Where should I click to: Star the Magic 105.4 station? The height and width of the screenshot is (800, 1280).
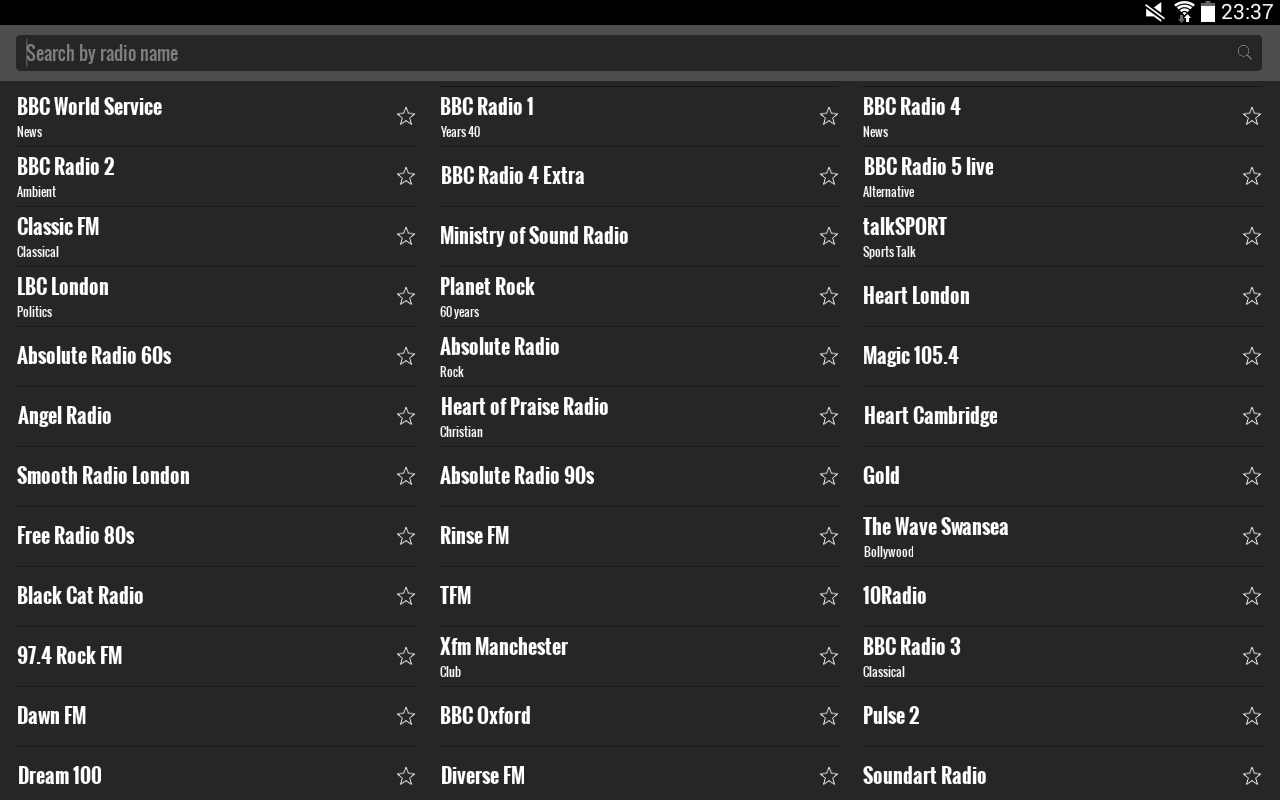[1252, 356]
